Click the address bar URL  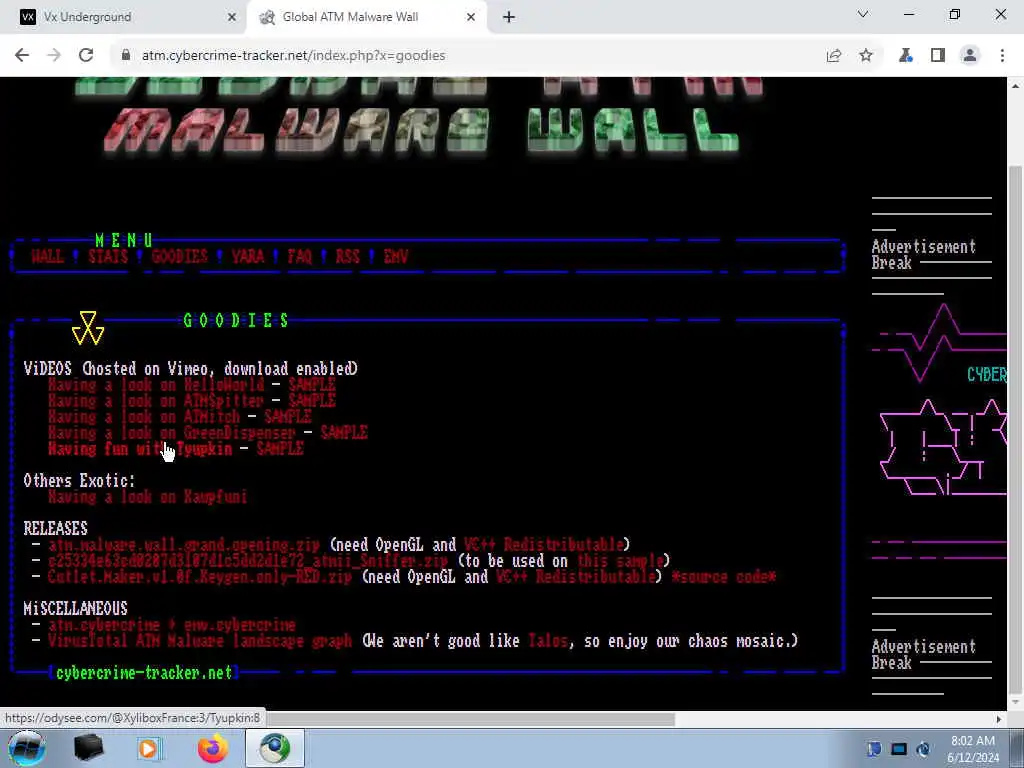pos(294,56)
